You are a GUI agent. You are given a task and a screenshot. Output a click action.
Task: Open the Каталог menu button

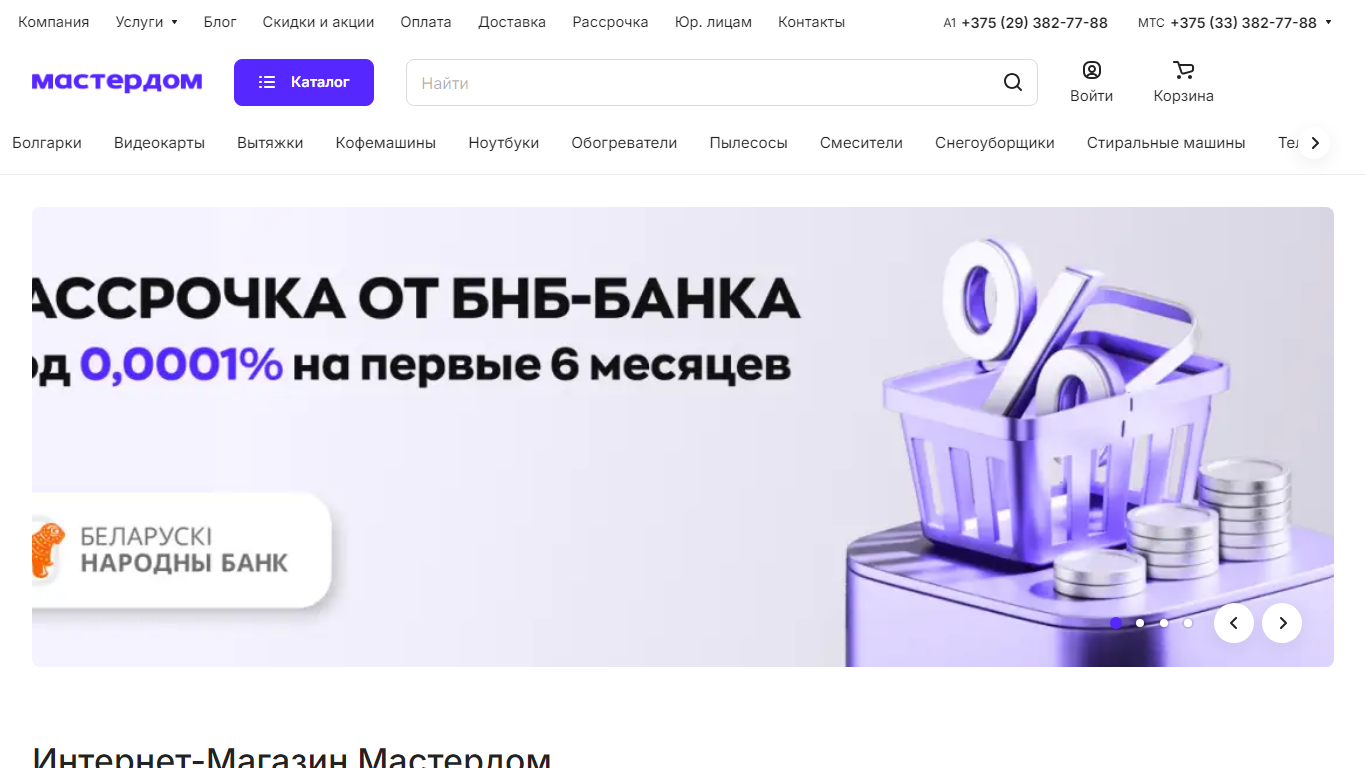pyautogui.click(x=304, y=82)
